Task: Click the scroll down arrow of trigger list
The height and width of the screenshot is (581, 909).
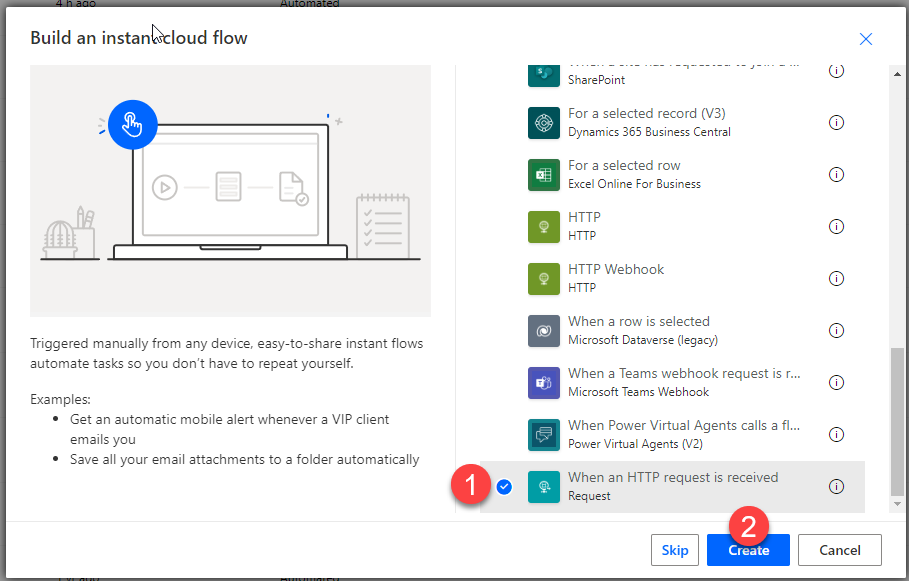Action: click(897, 504)
